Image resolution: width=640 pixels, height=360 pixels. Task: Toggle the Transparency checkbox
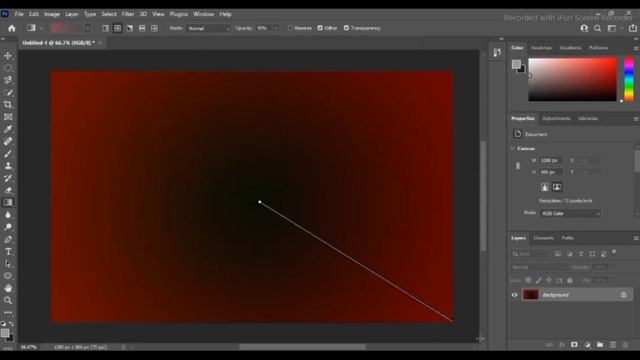click(x=347, y=28)
